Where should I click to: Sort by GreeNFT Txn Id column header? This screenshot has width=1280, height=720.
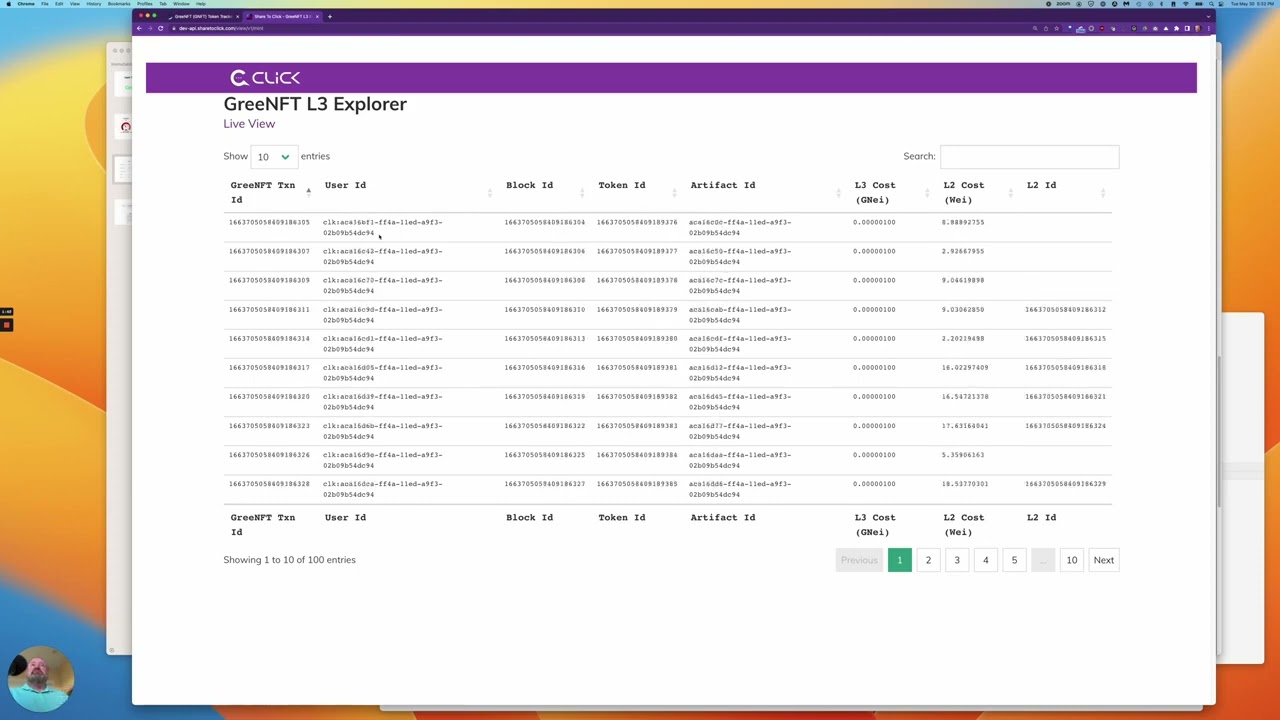pyautogui.click(x=269, y=192)
